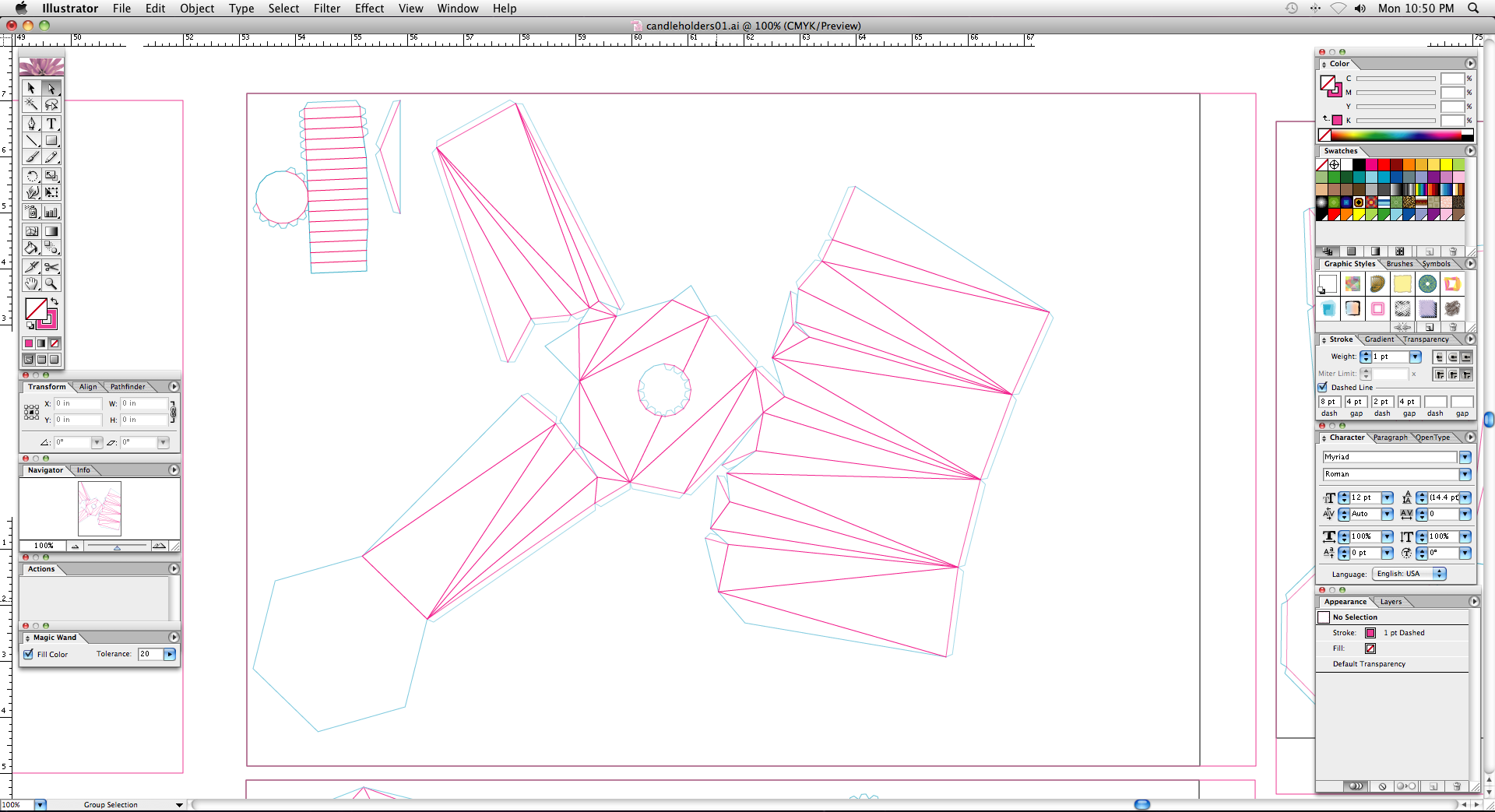Click the Navigator zoom slider
This screenshot has width=1495, height=812.
pyautogui.click(x=117, y=547)
